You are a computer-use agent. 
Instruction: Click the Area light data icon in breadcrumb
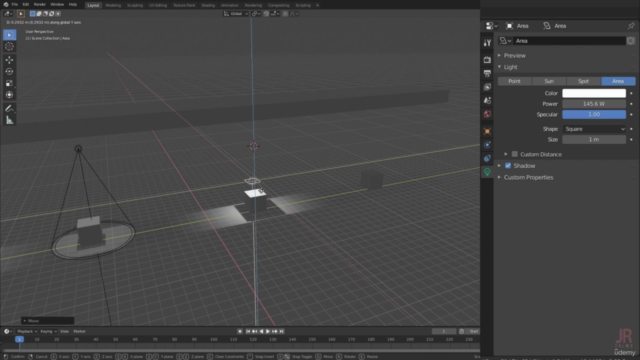(x=547, y=26)
